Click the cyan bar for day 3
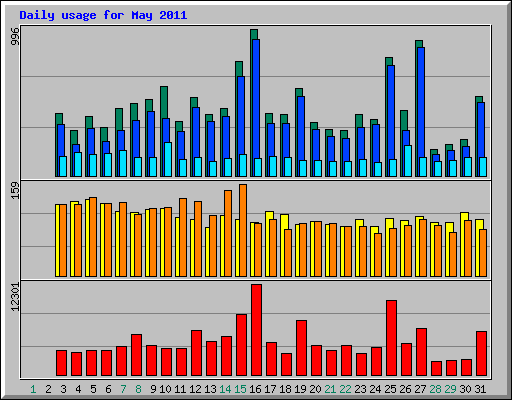 63,166
